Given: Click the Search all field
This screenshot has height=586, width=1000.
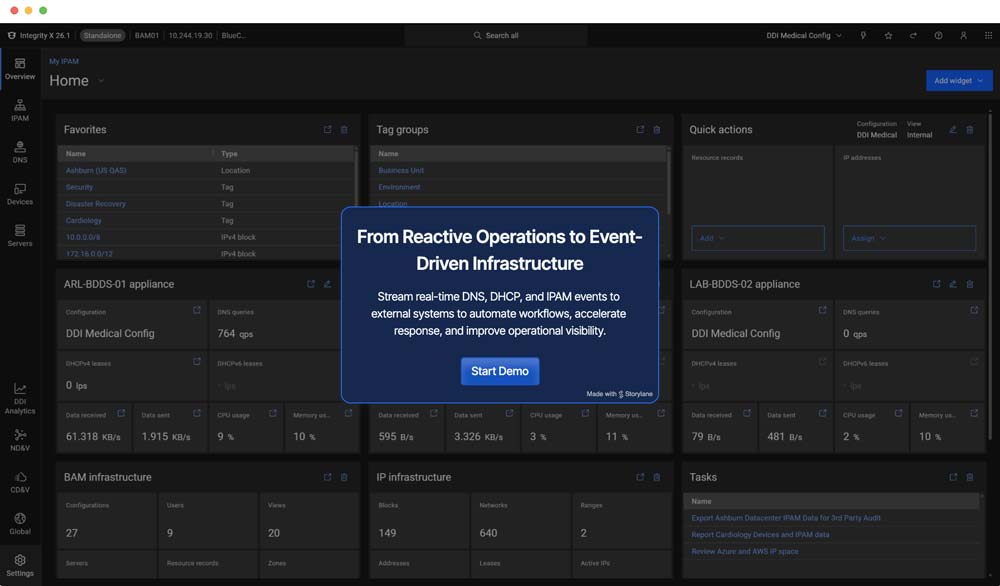Looking at the screenshot, I should 496,36.
